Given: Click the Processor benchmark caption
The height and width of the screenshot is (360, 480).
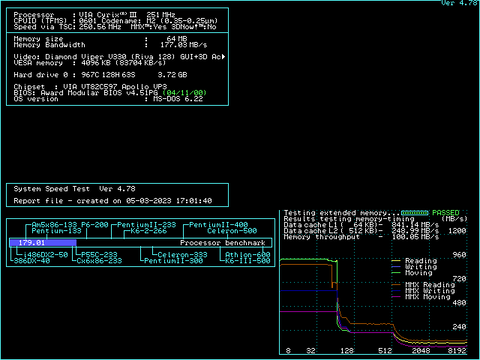Looking at the screenshot, I should coord(223,243).
